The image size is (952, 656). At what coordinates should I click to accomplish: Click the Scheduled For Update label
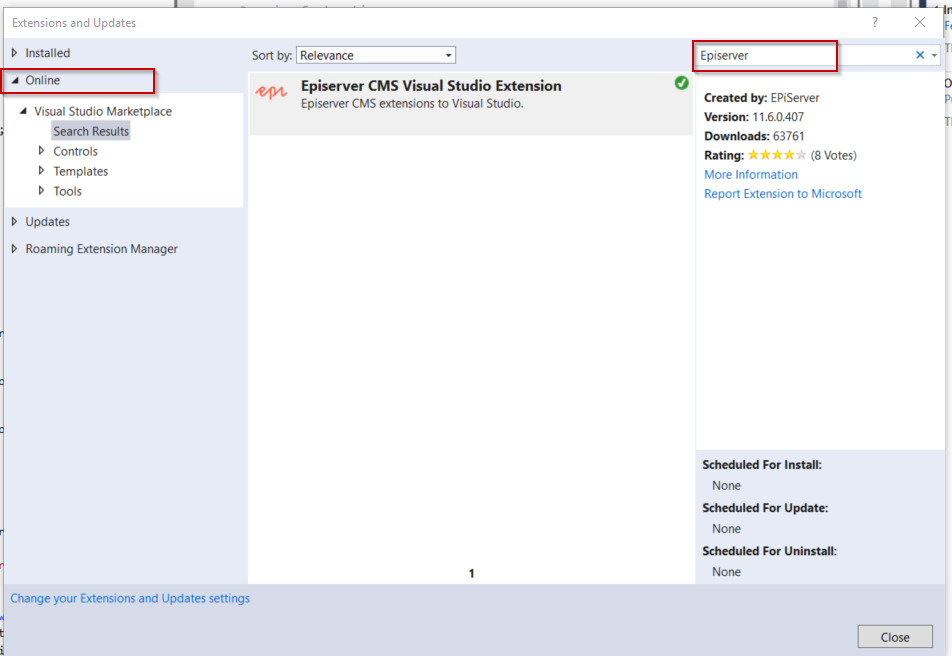click(x=765, y=508)
